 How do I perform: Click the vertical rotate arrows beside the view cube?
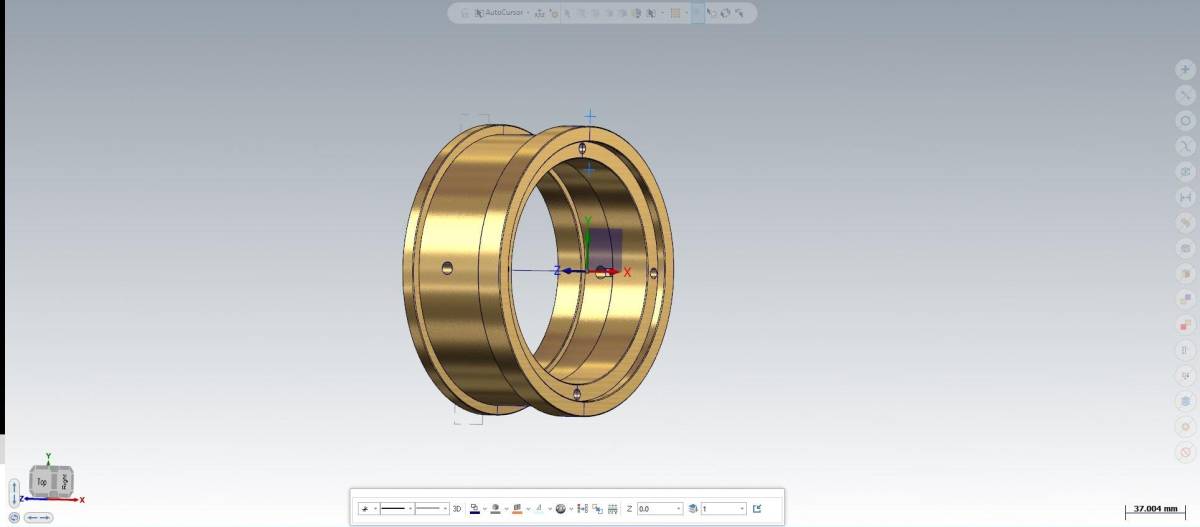click(14, 492)
